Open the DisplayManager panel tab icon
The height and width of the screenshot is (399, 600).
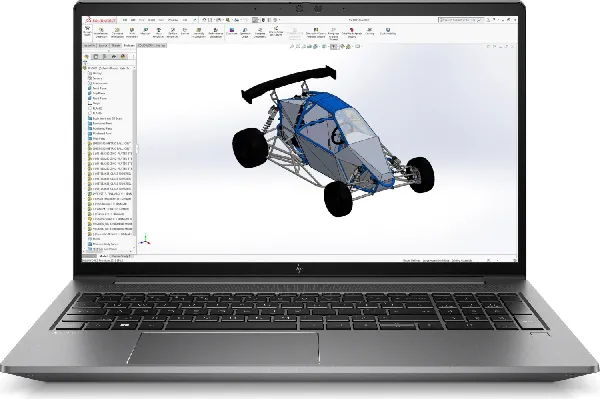click(x=123, y=56)
